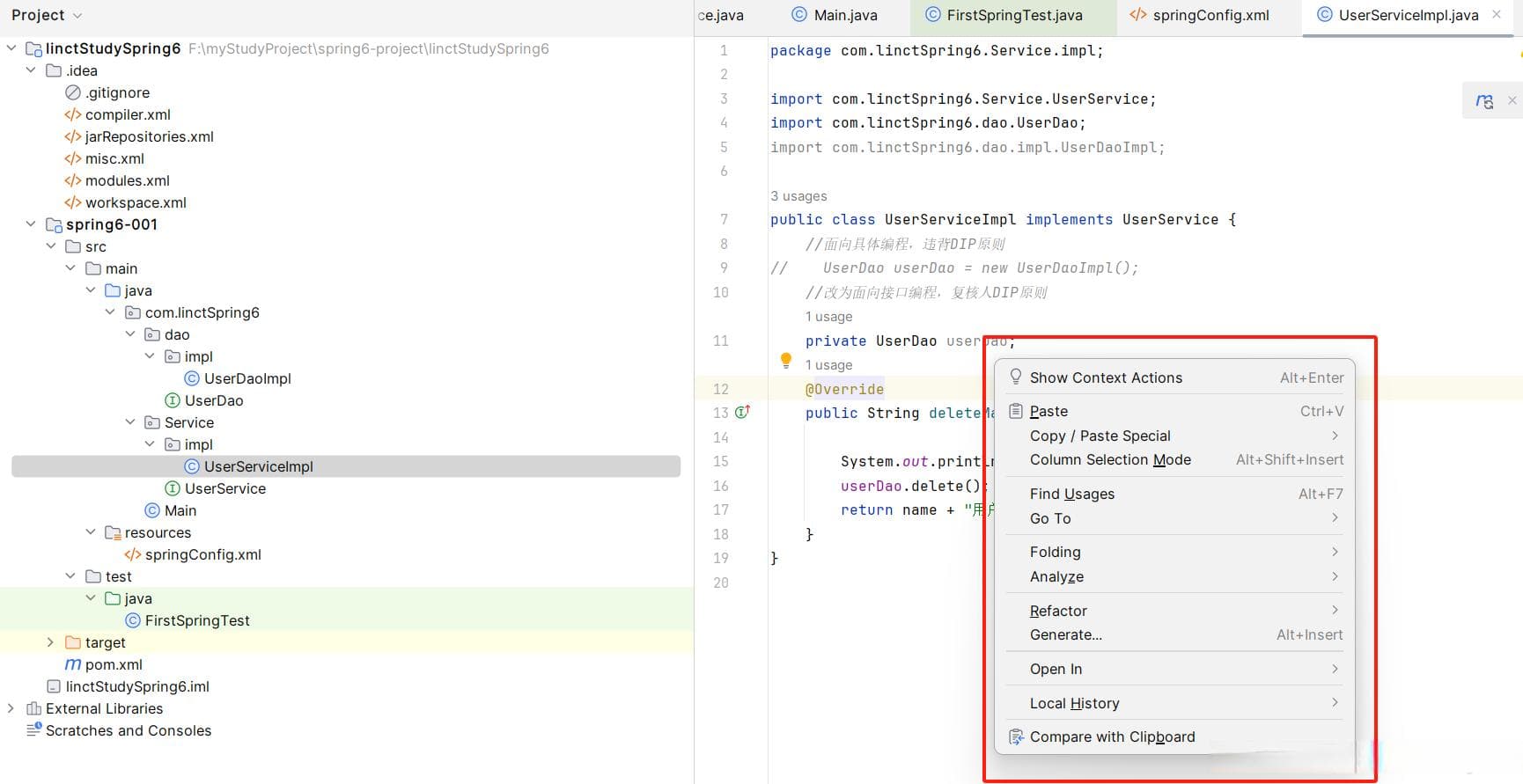Click the linctStudySpring6.iml file icon
The width and height of the screenshot is (1523, 784).
pos(54,686)
